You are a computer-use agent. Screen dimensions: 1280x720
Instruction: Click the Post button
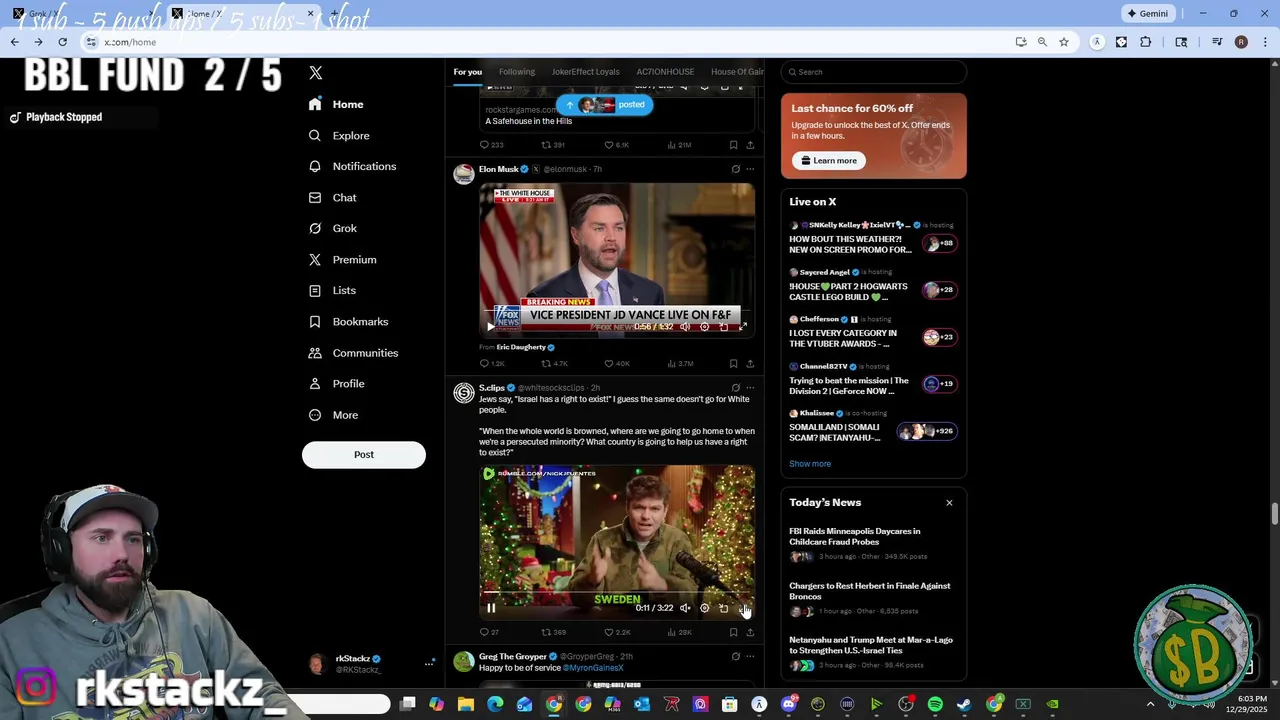[364, 455]
